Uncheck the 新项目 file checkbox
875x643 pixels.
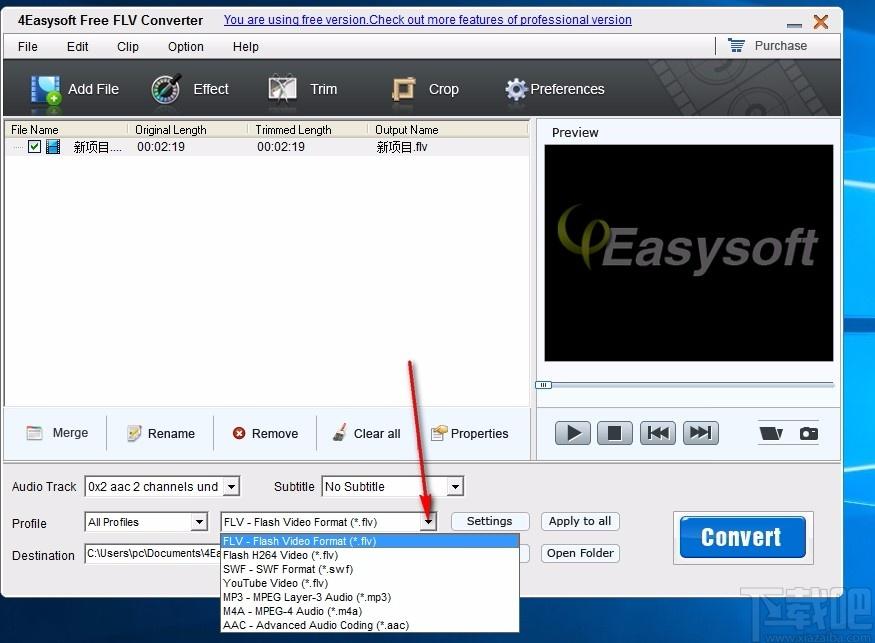click(35, 147)
